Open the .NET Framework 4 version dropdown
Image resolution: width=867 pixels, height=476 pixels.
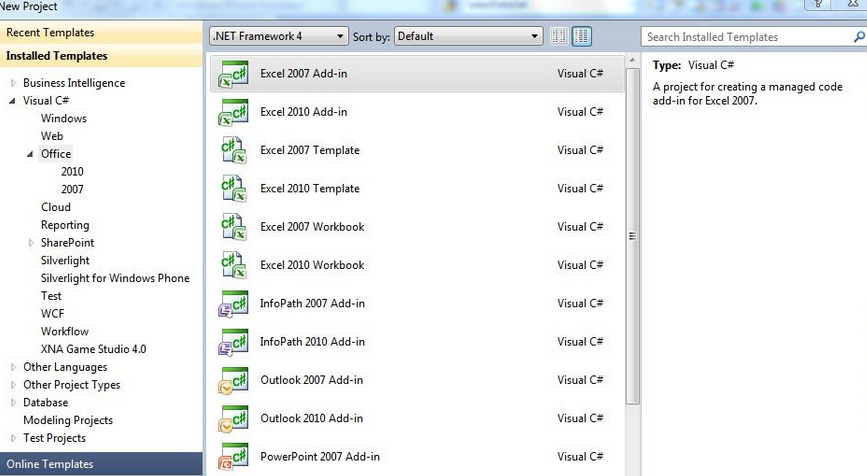coord(279,36)
